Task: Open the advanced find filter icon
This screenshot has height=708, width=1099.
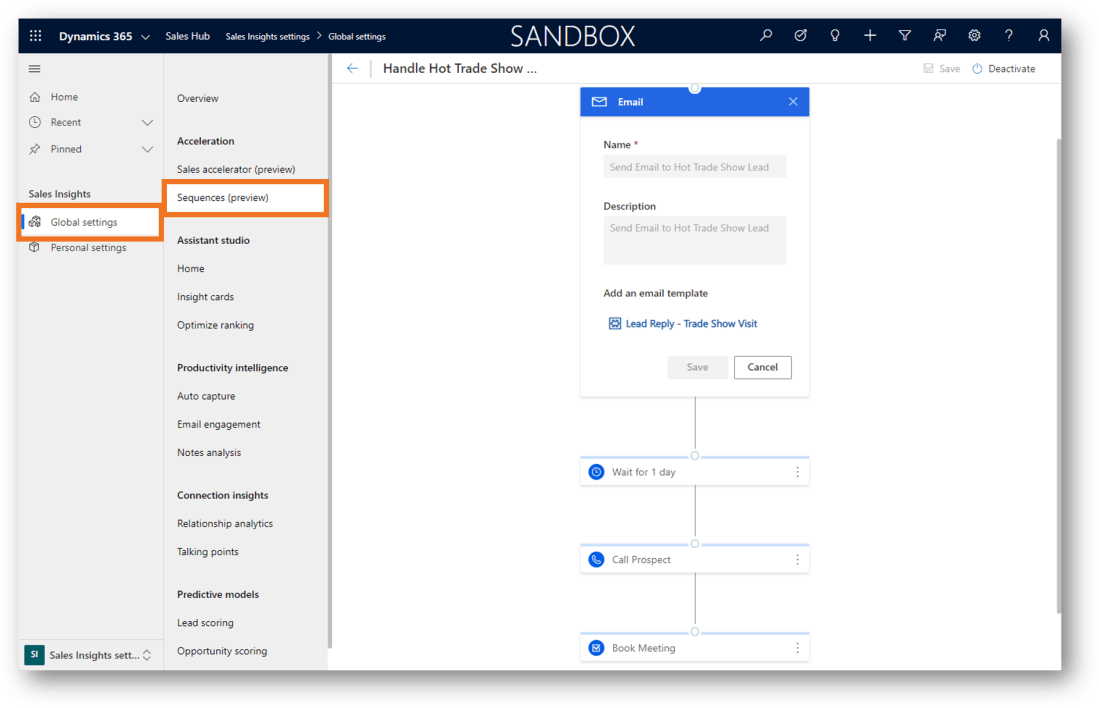Action: click(905, 36)
